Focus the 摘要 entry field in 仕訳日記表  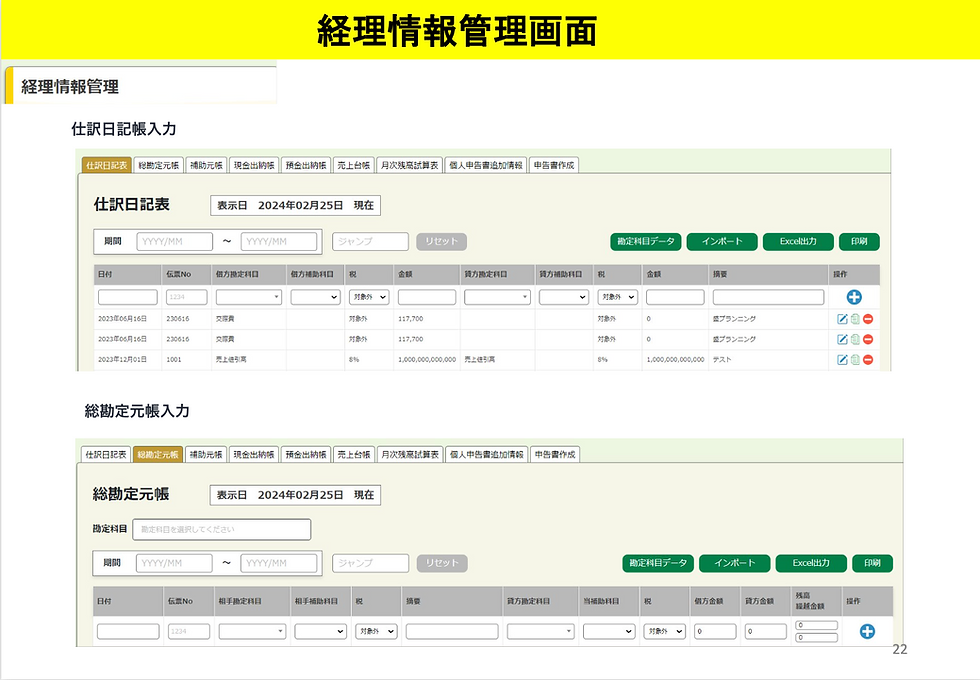click(x=768, y=297)
